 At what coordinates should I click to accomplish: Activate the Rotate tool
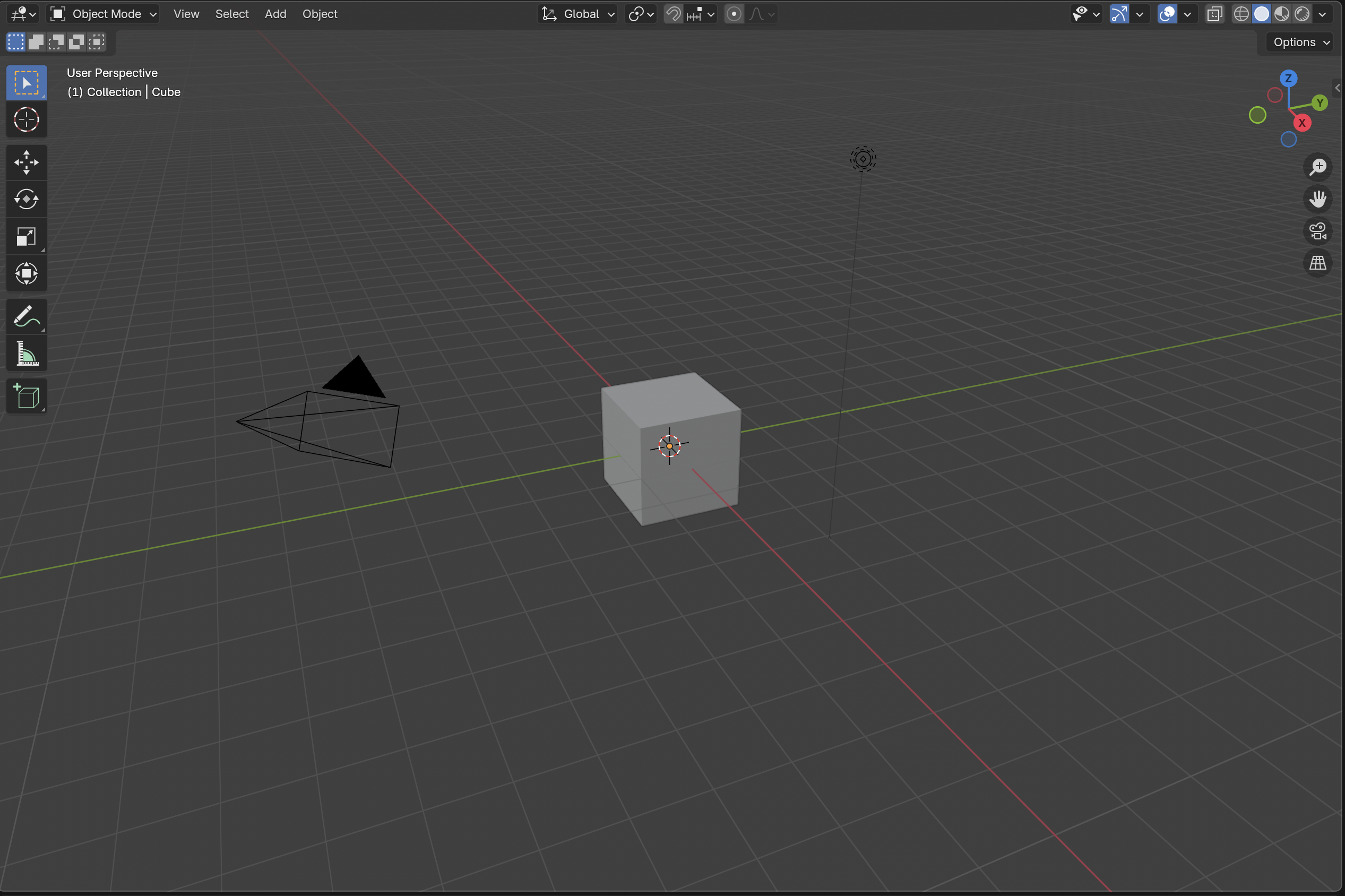[27, 200]
